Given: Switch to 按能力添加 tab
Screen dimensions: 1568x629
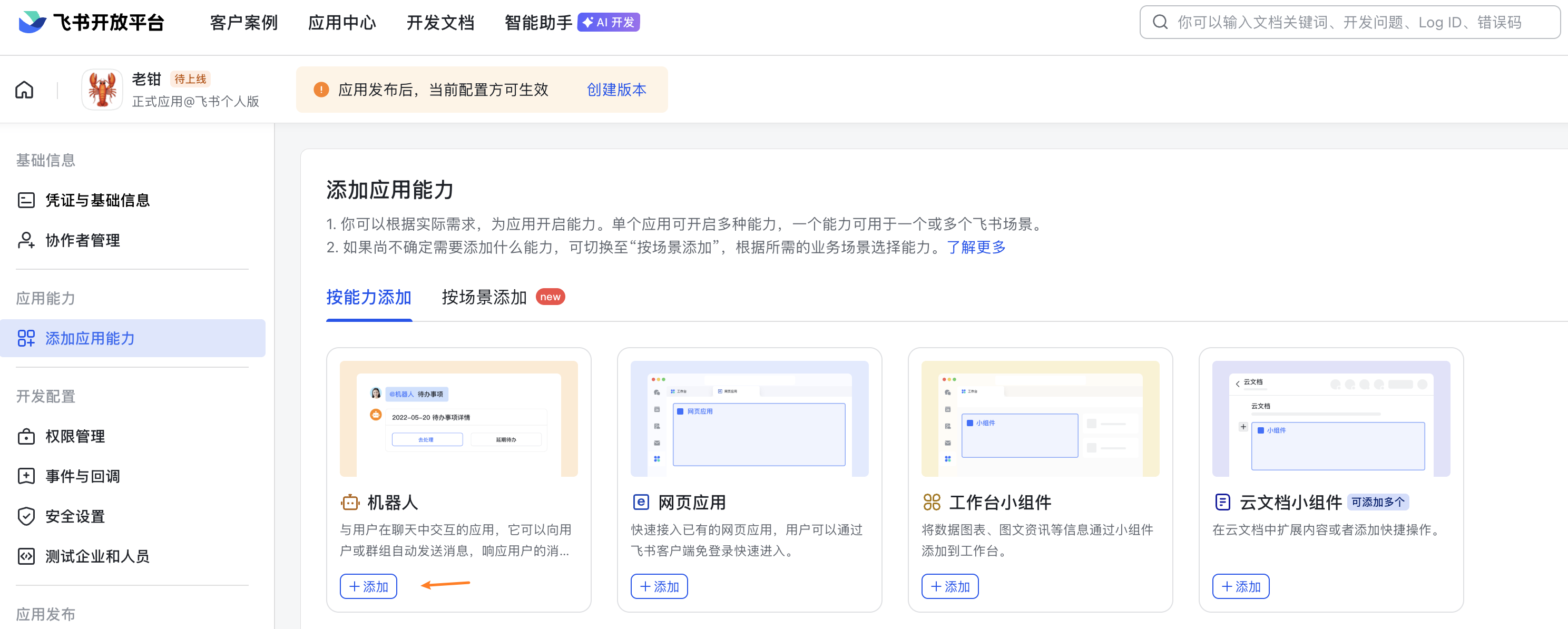Looking at the screenshot, I should 369,298.
